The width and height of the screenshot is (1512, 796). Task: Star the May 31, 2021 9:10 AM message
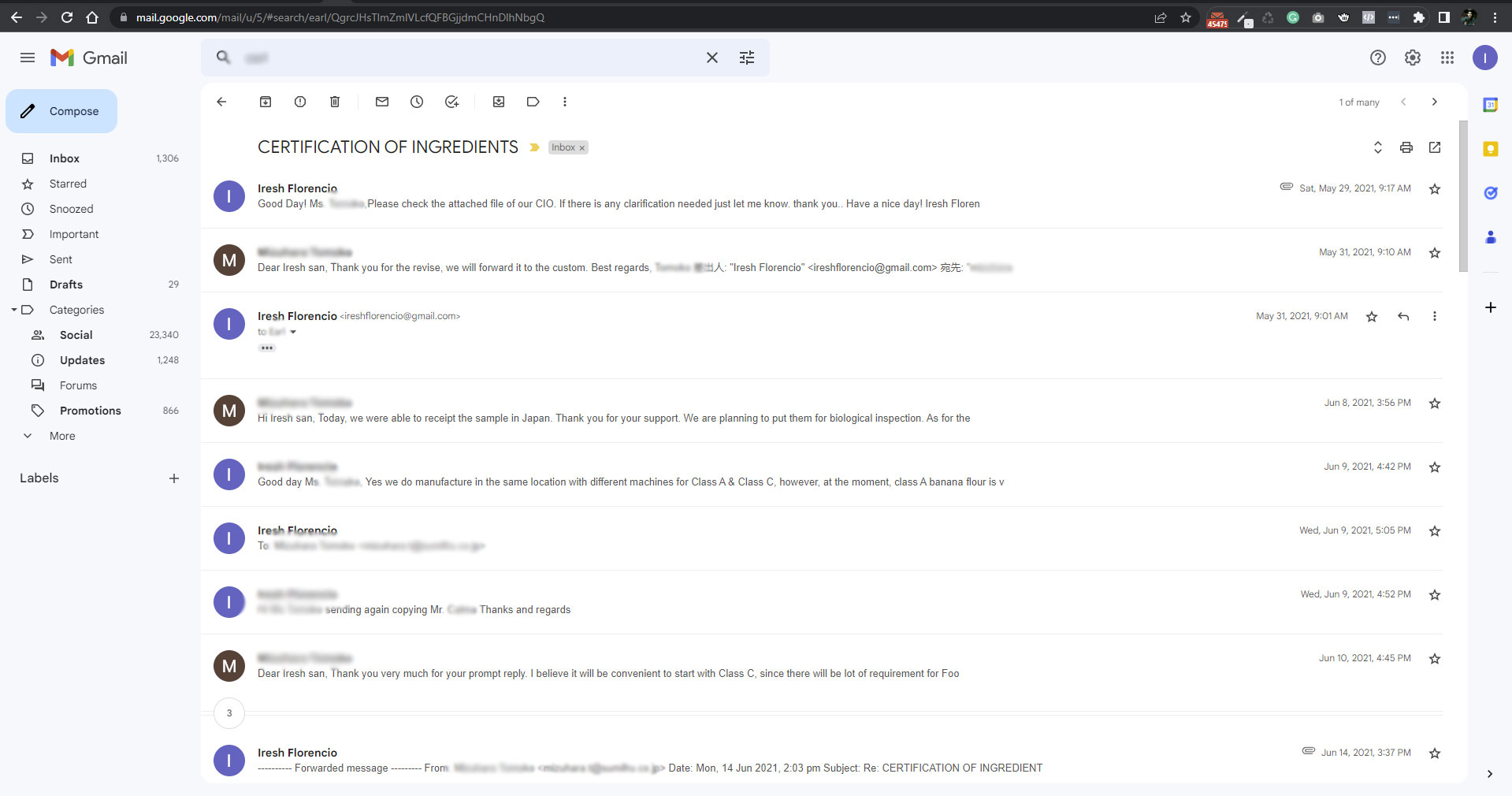click(1435, 253)
